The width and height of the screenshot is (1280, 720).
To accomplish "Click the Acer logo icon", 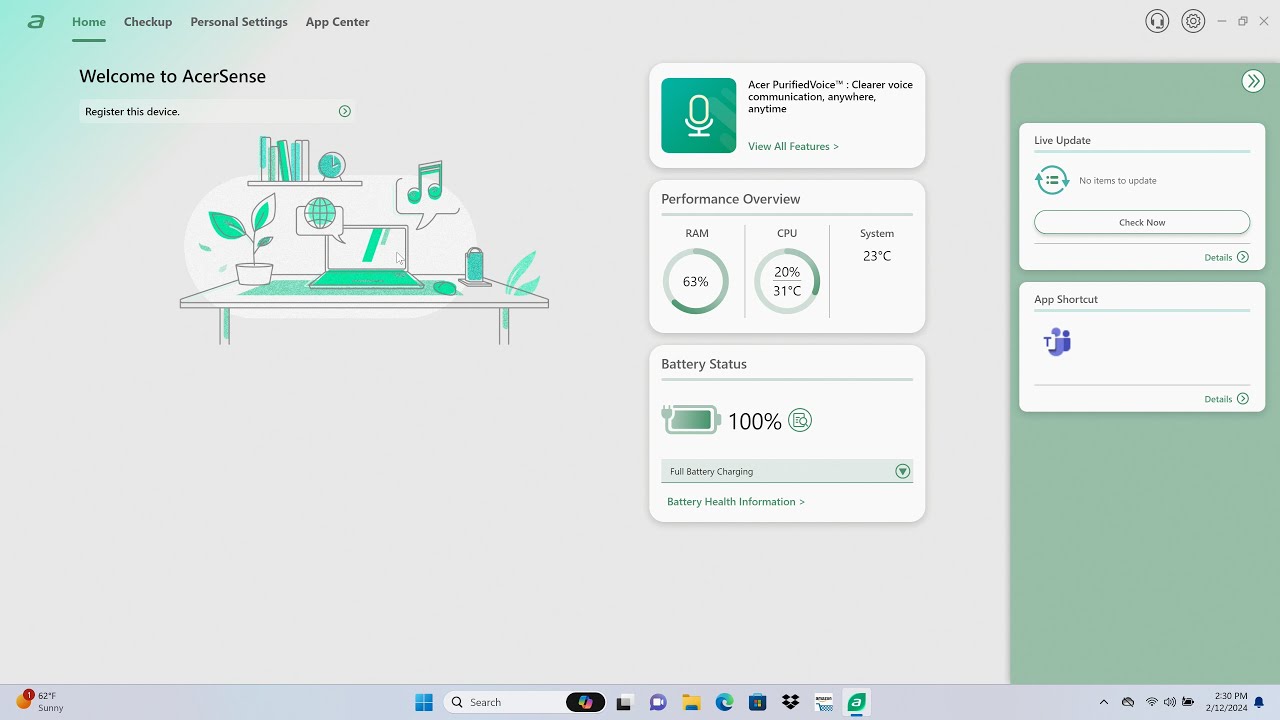I will point(36,22).
